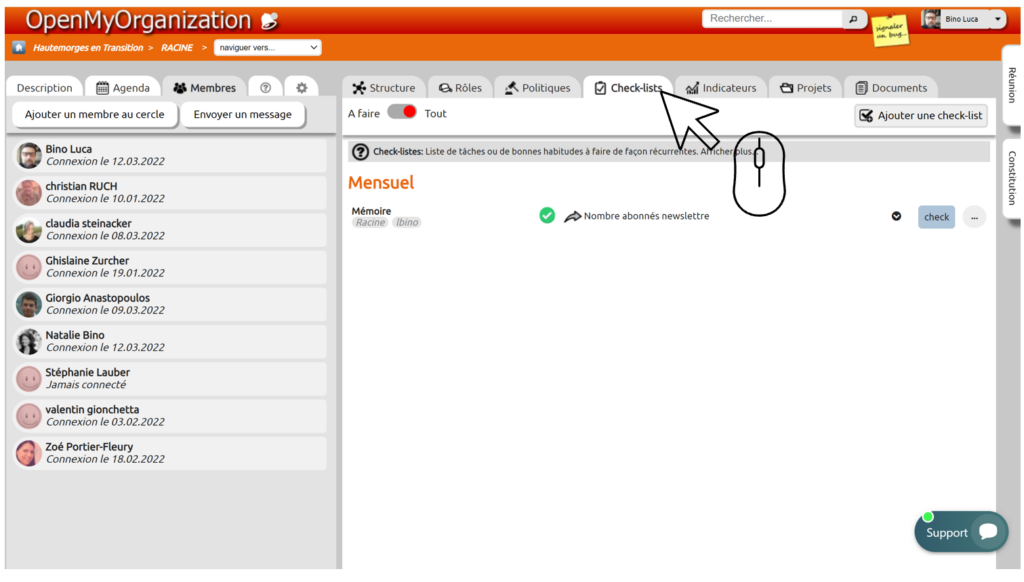Select member name 'Giorgio Anastopoulos'

pos(98,298)
